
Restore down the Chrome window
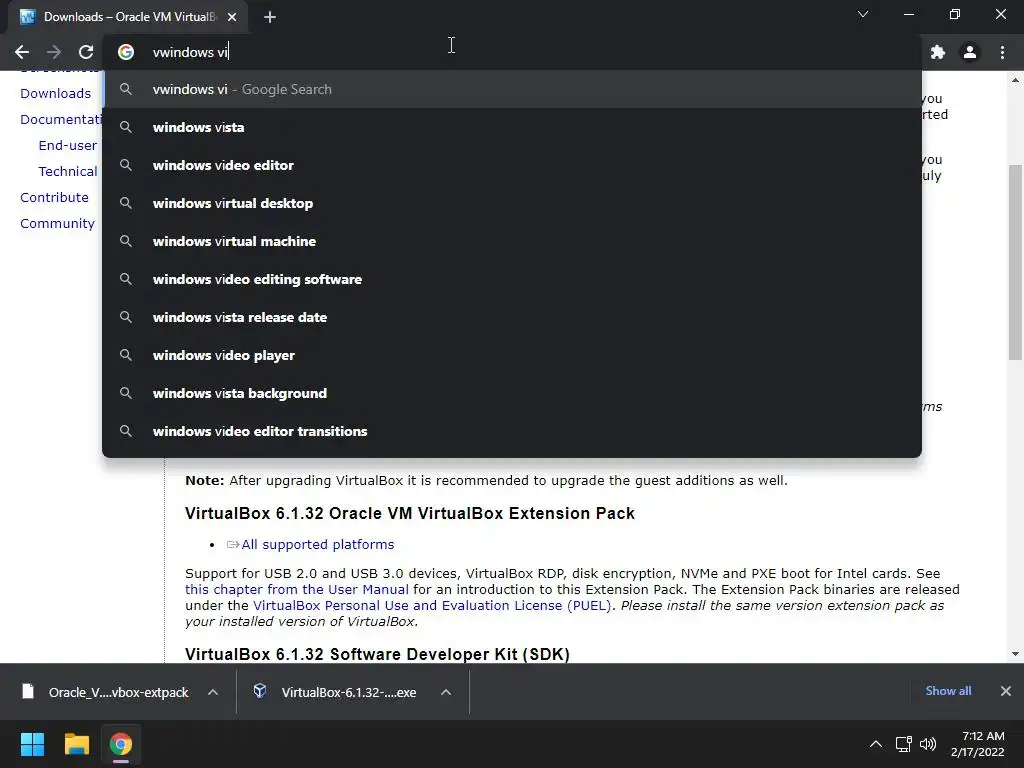coord(955,14)
